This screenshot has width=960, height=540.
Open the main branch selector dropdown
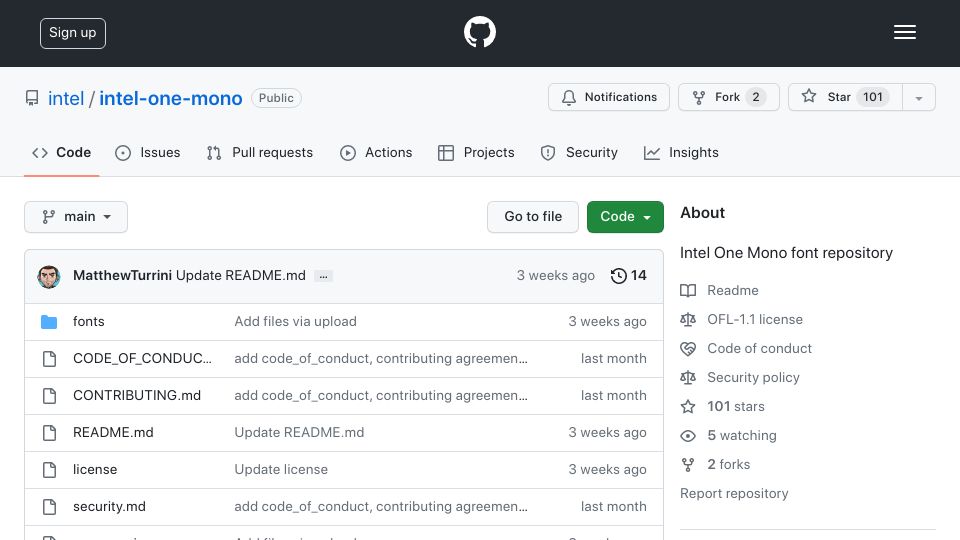point(76,217)
